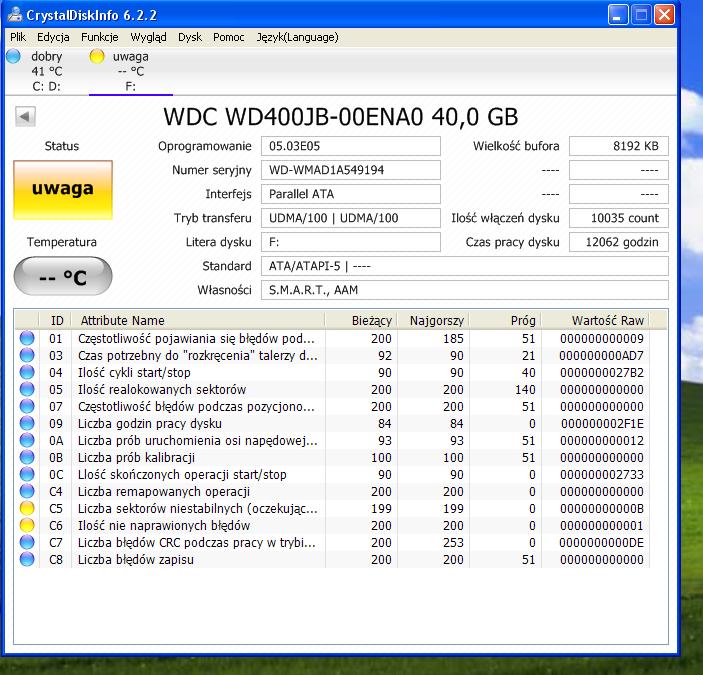Click the blue status icon of attribute C8

(27, 559)
